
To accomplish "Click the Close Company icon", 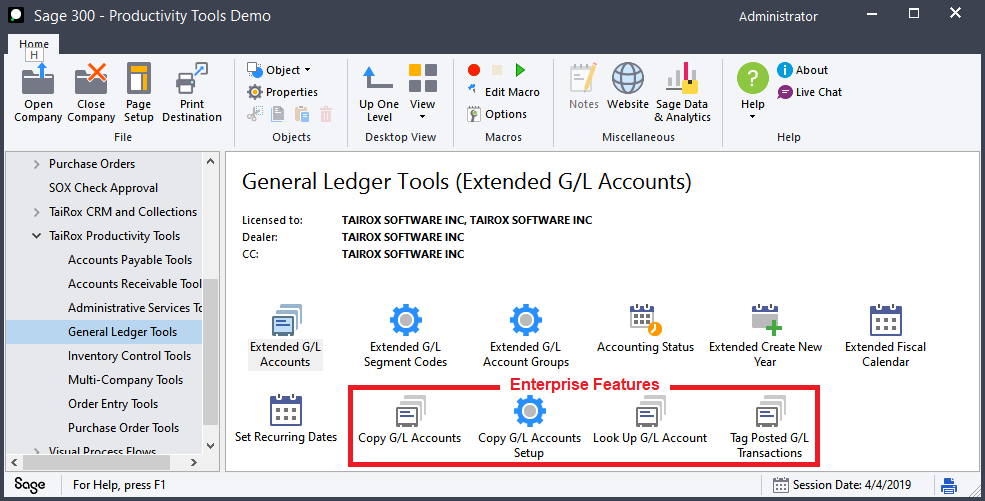I will (91, 79).
